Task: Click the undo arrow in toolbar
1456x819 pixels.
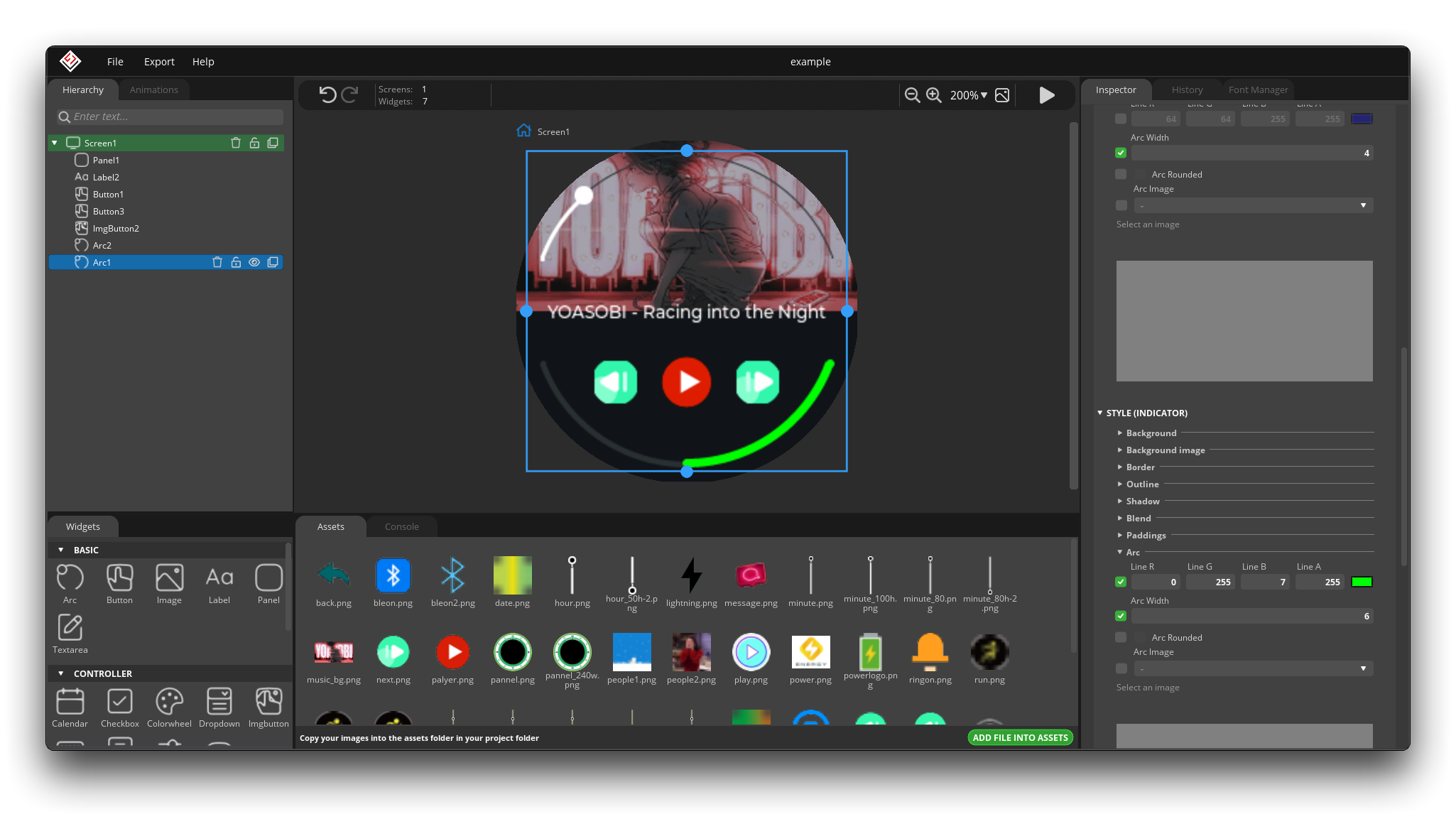Action: coord(327,94)
